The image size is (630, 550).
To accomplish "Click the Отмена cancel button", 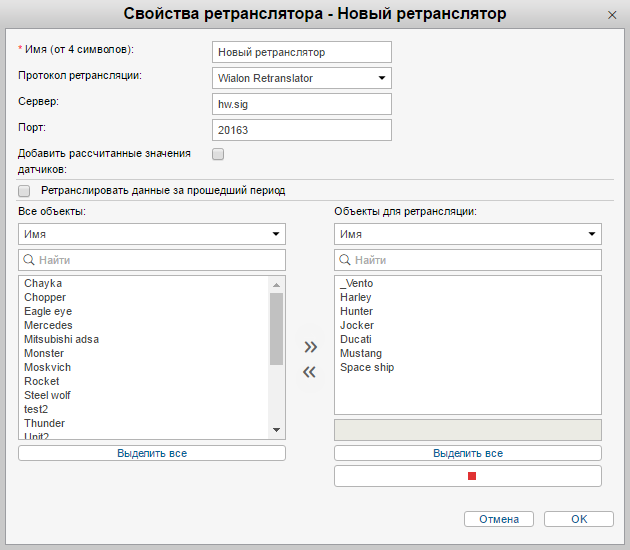I will (x=499, y=519).
